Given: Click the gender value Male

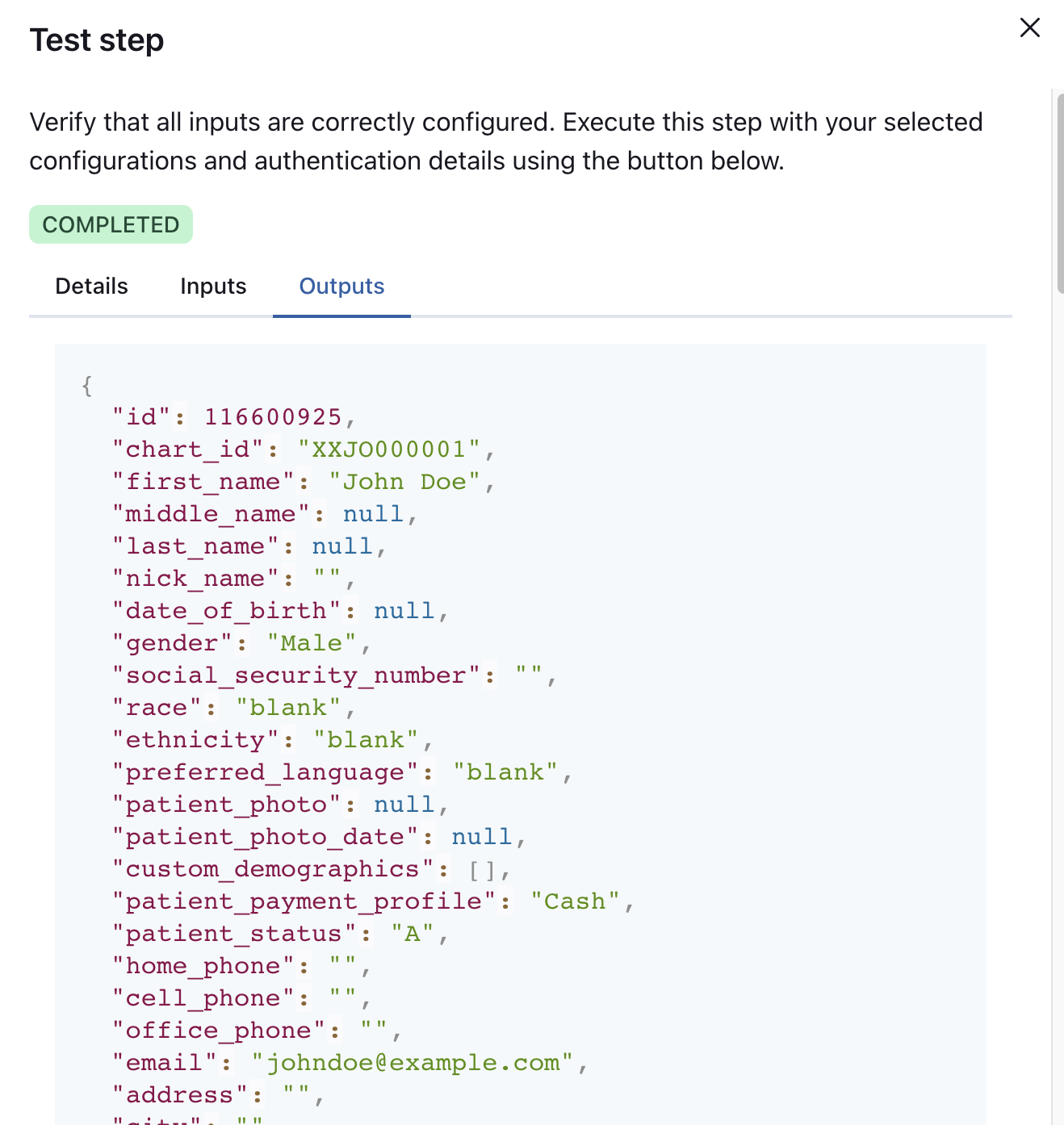Looking at the screenshot, I should coord(312,643).
